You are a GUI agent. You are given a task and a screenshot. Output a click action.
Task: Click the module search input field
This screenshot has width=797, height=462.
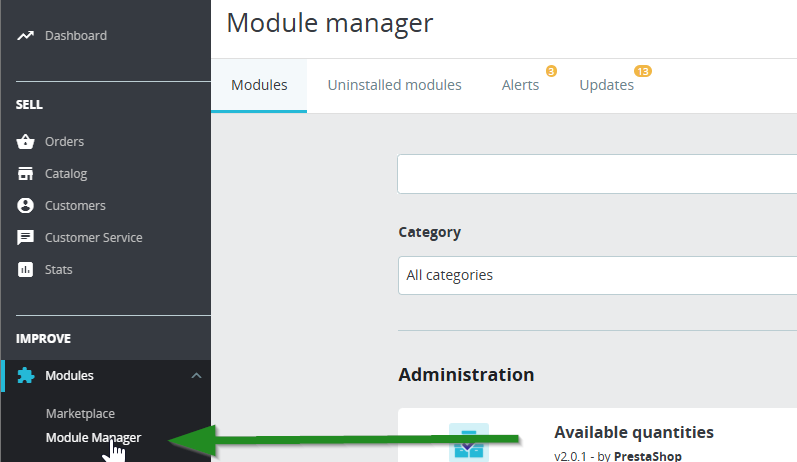click(597, 174)
